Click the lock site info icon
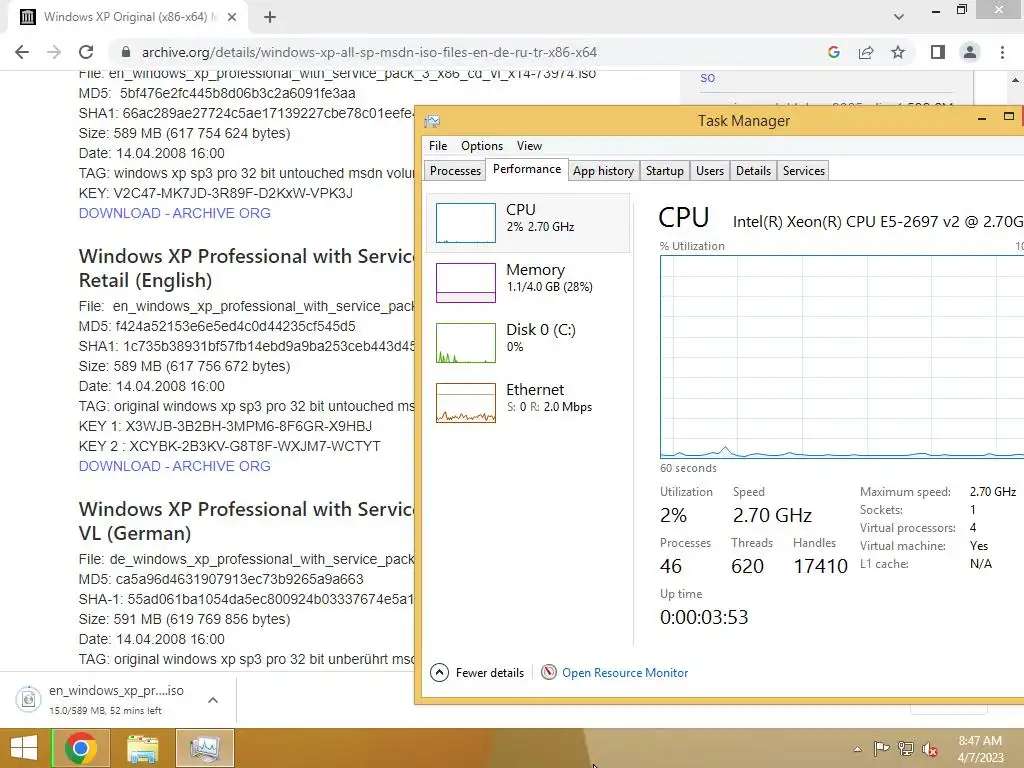 (x=126, y=52)
